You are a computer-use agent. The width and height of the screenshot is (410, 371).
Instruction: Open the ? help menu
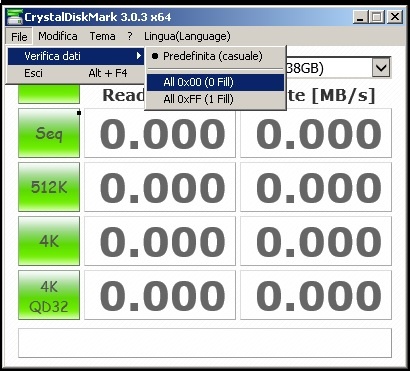[130, 36]
